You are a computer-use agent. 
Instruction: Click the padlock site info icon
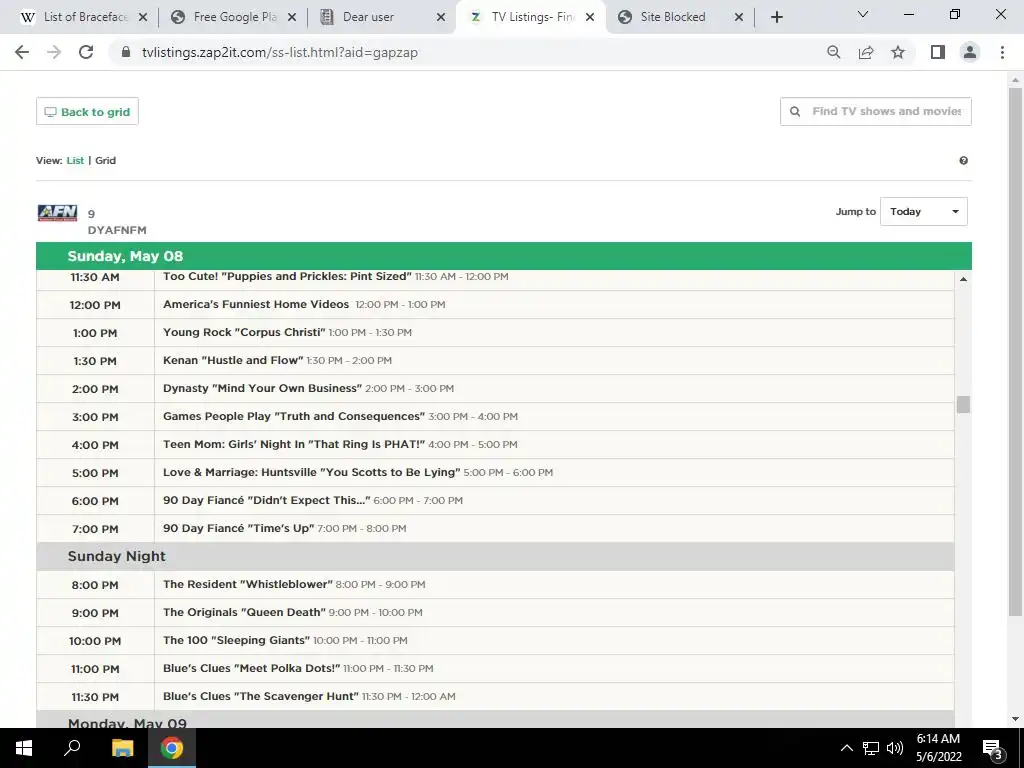[x=126, y=52]
